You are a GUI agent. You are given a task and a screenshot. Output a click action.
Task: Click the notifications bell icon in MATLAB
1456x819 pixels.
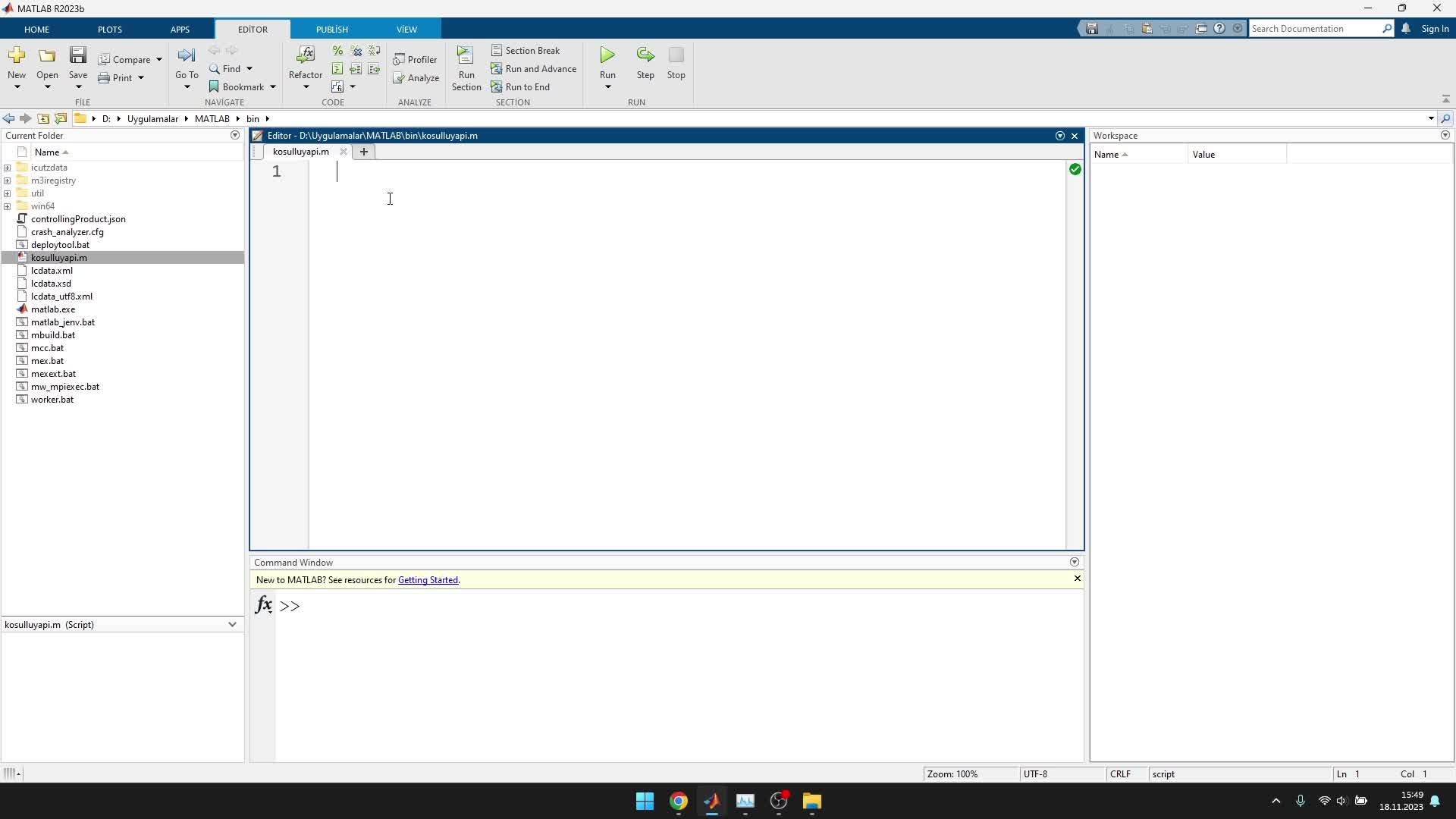click(1406, 29)
